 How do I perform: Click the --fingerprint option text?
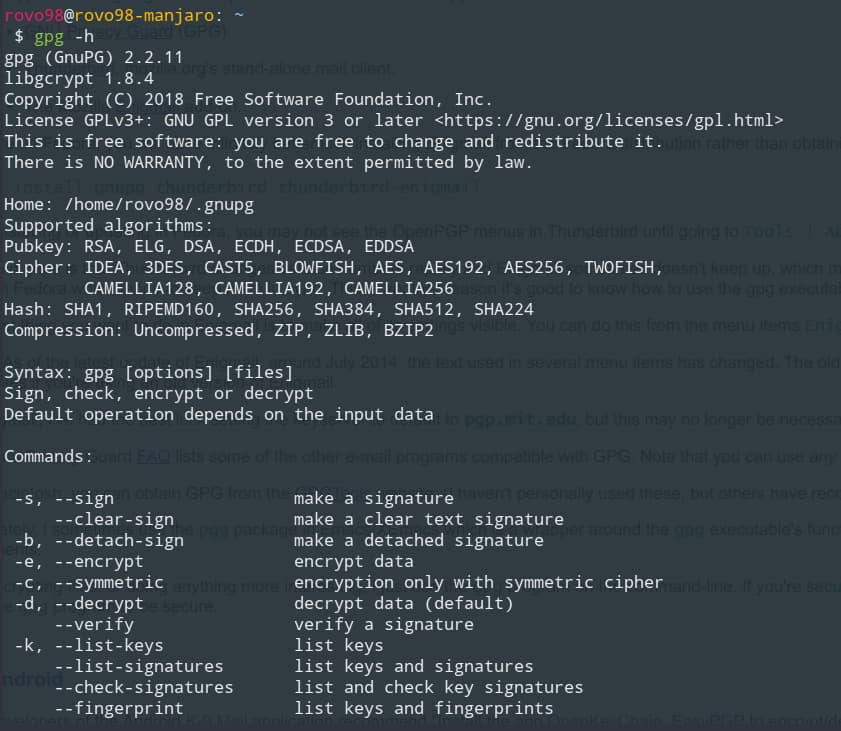(x=119, y=708)
